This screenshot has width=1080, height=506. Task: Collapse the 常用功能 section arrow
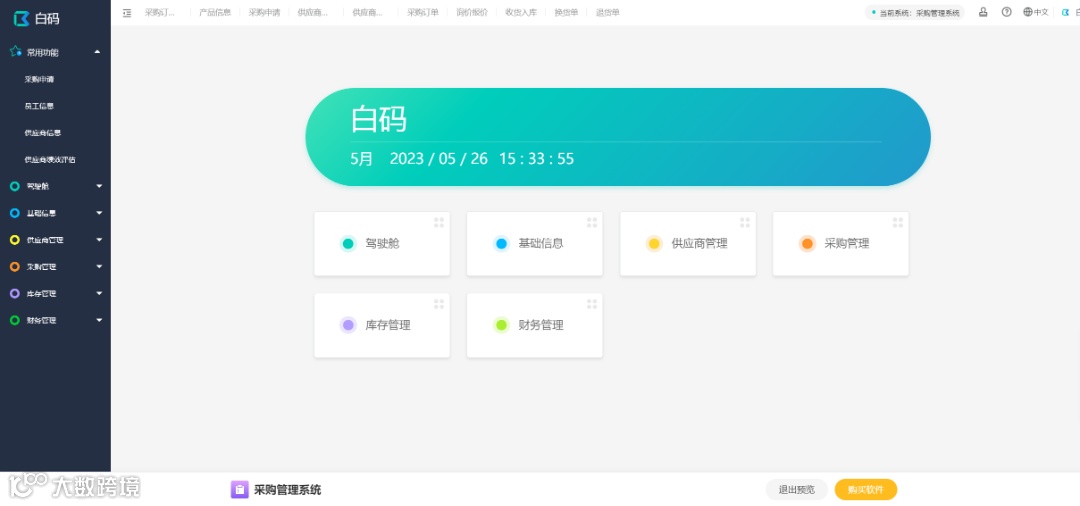[97, 52]
